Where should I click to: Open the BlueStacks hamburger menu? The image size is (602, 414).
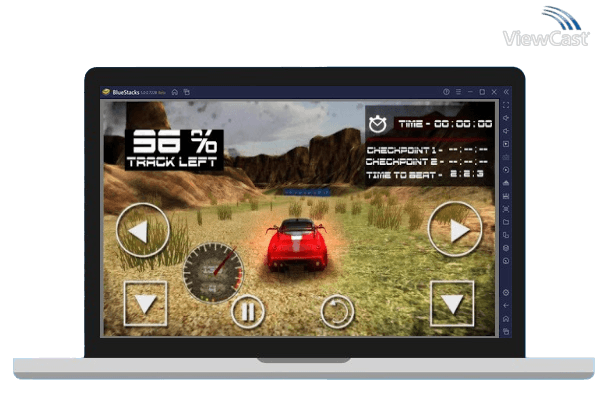[x=458, y=92]
